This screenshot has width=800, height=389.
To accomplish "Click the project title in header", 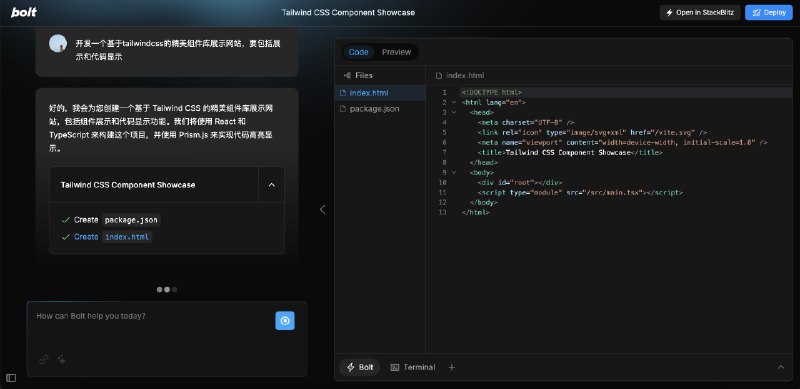I will pyautogui.click(x=348, y=12).
